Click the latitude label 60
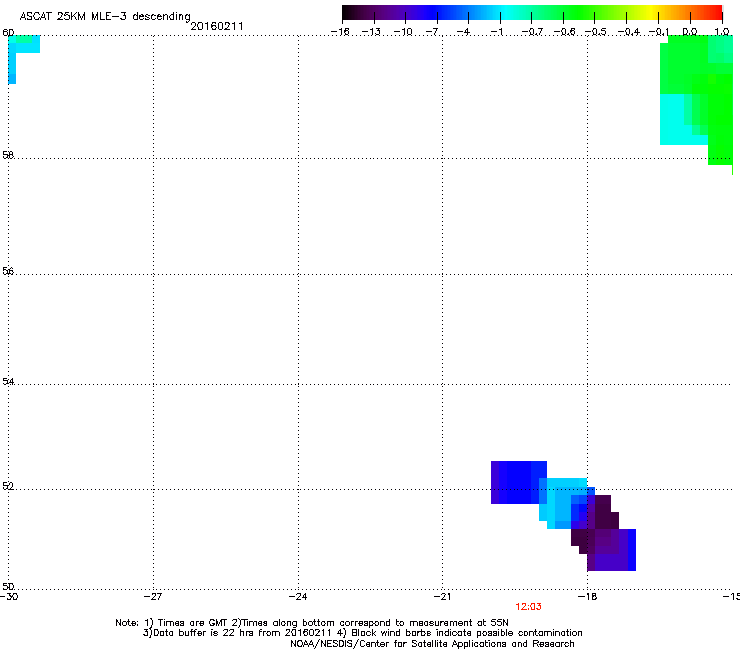The image size is (740, 650). coord(8,33)
